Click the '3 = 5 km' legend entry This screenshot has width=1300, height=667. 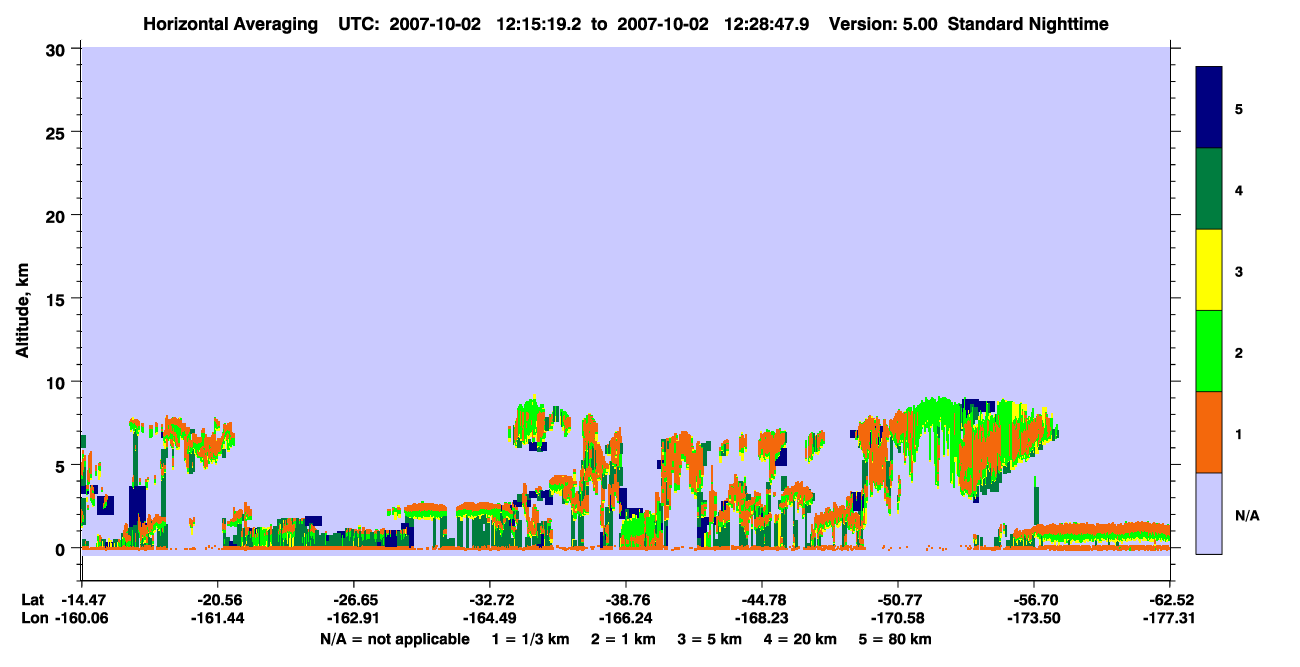(x=710, y=639)
